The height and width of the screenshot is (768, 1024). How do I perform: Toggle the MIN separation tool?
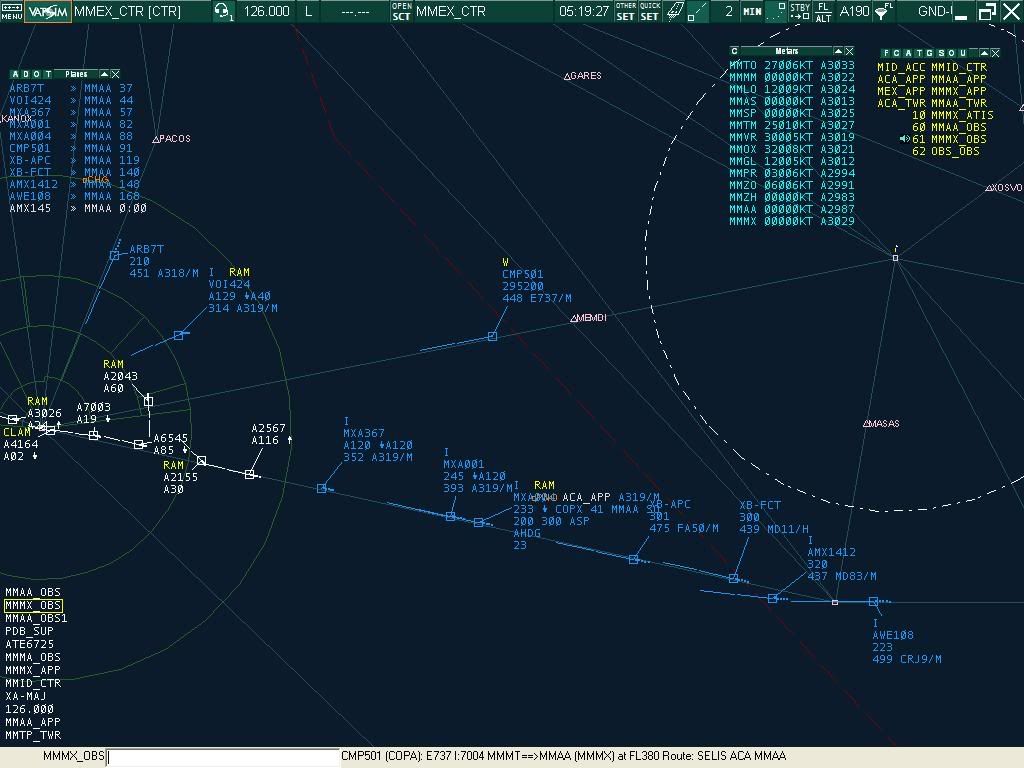click(x=751, y=11)
